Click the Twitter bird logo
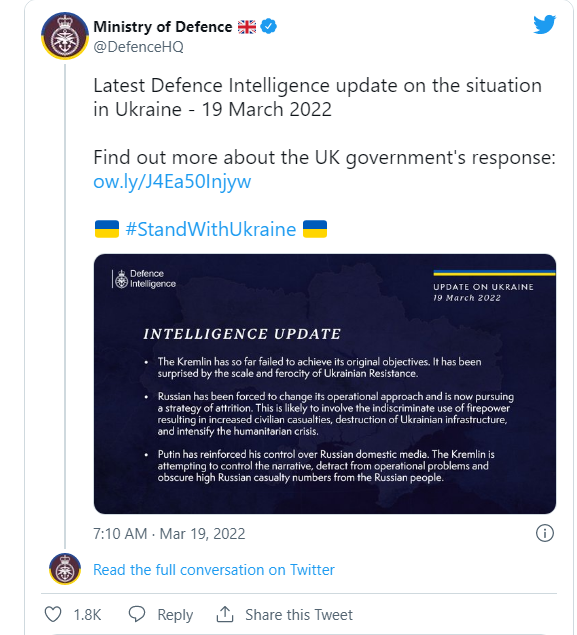 click(x=544, y=25)
